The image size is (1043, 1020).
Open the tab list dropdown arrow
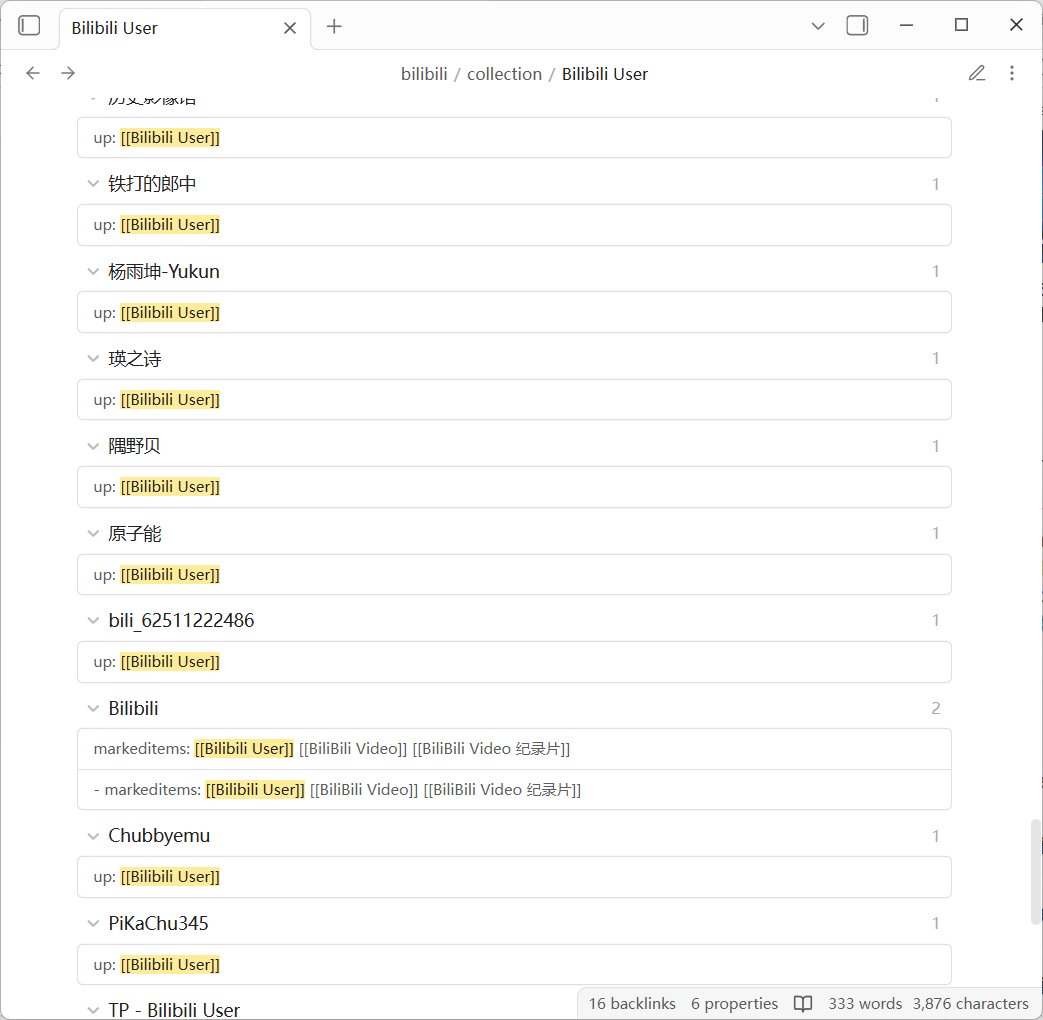click(818, 27)
